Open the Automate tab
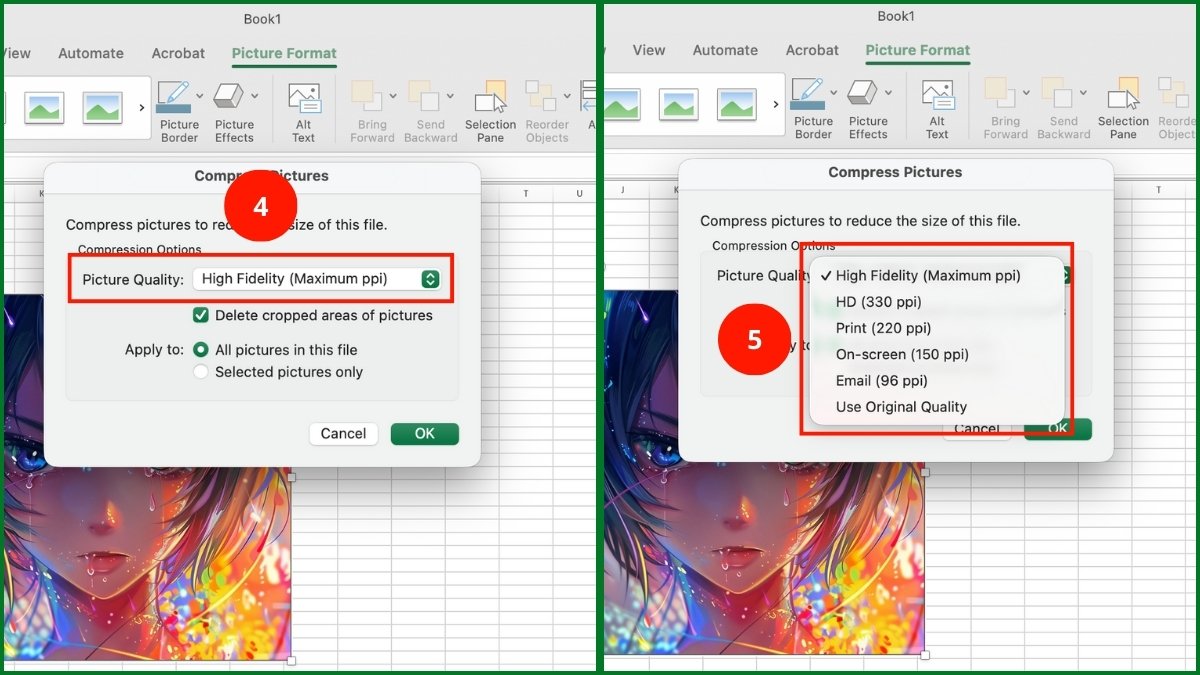 91,53
